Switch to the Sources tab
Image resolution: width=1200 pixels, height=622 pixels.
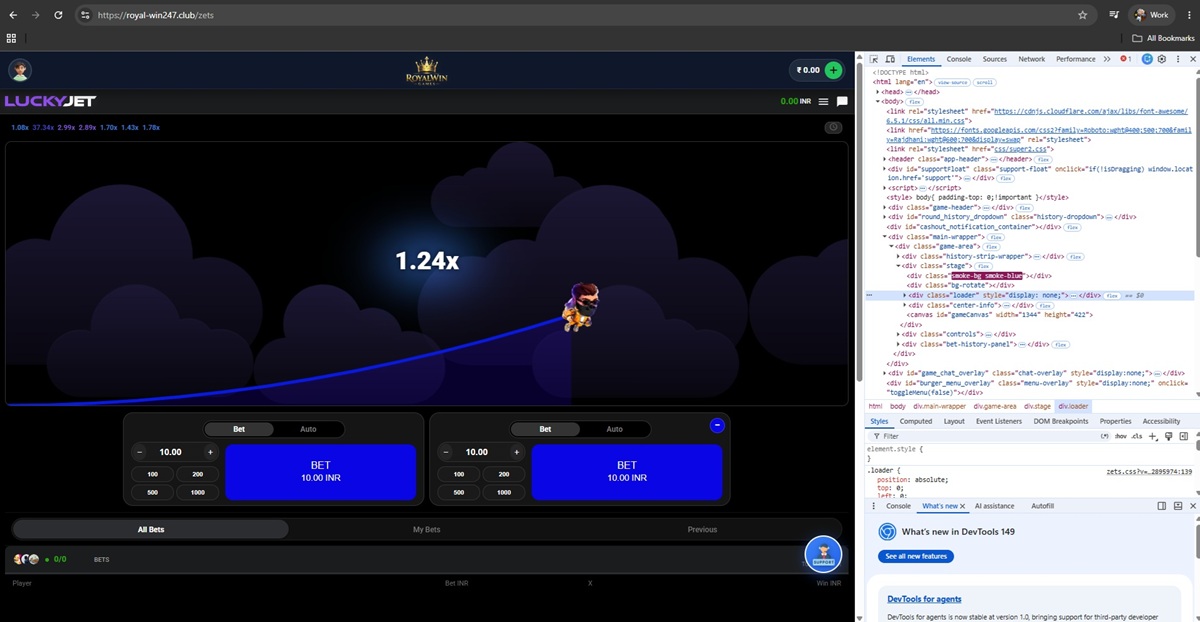coord(995,59)
